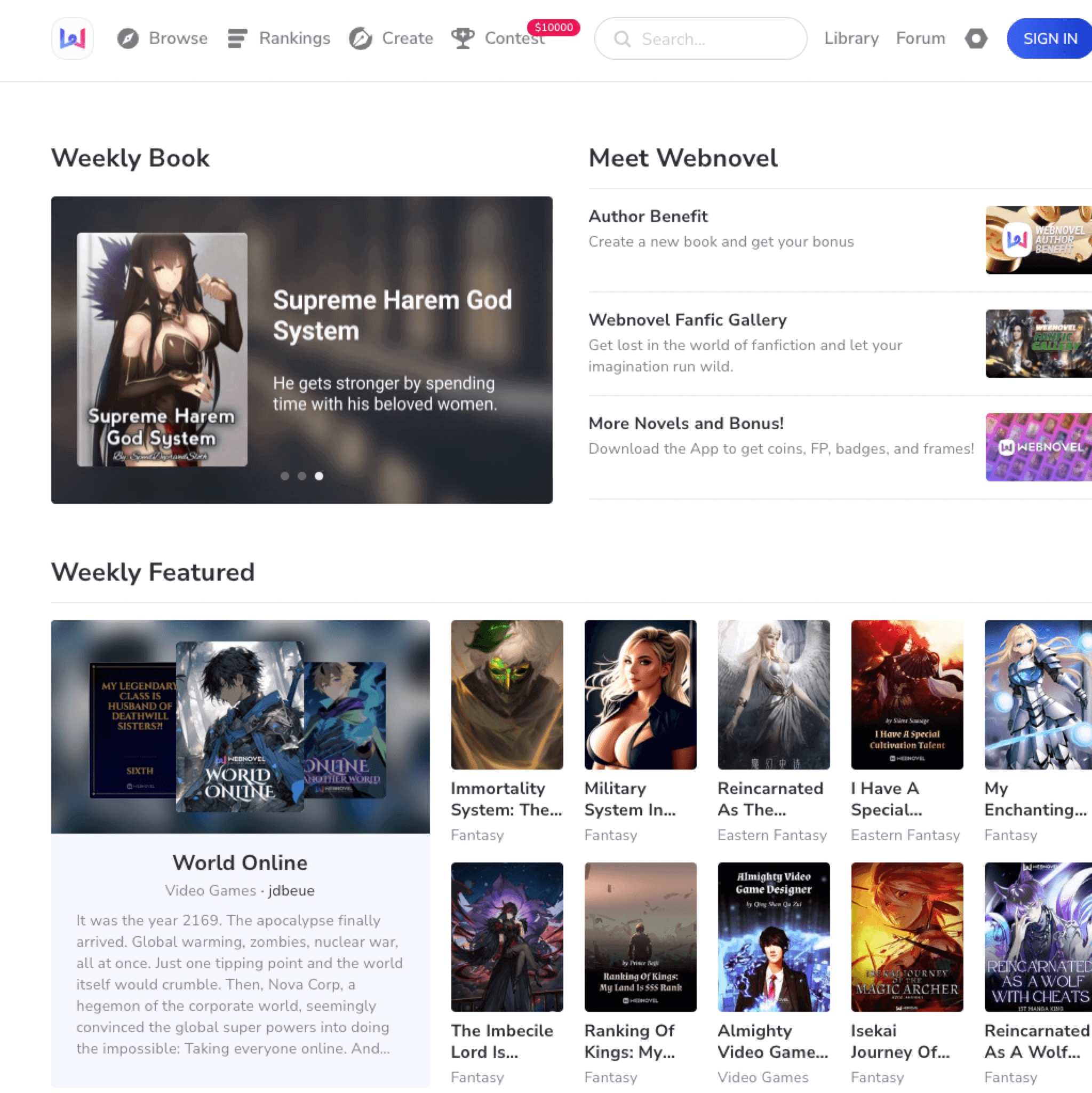Open the Immortality System book cover
Viewport: 1092px width, 1093px height.
tap(507, 695)
